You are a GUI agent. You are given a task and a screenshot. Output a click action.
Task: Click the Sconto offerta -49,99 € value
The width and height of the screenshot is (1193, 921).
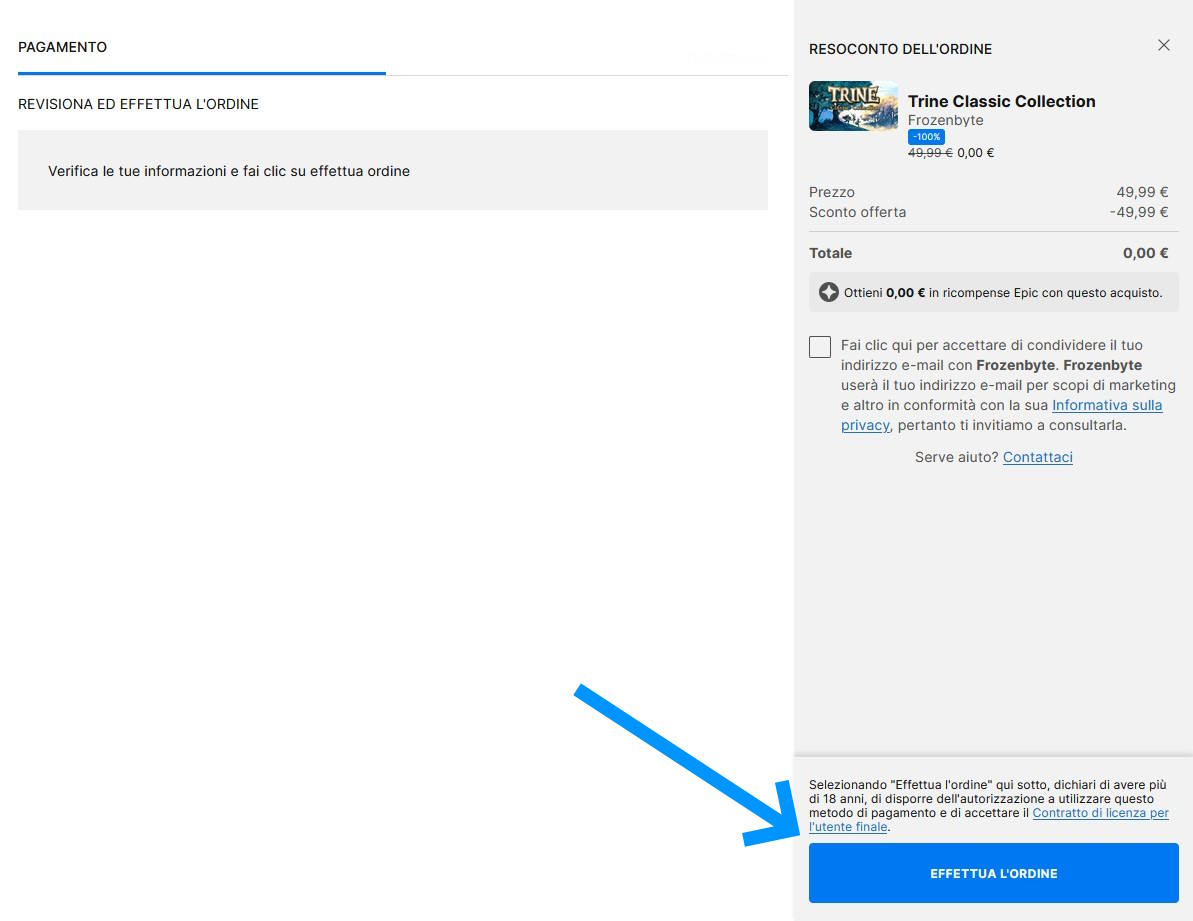point(1139,212)
